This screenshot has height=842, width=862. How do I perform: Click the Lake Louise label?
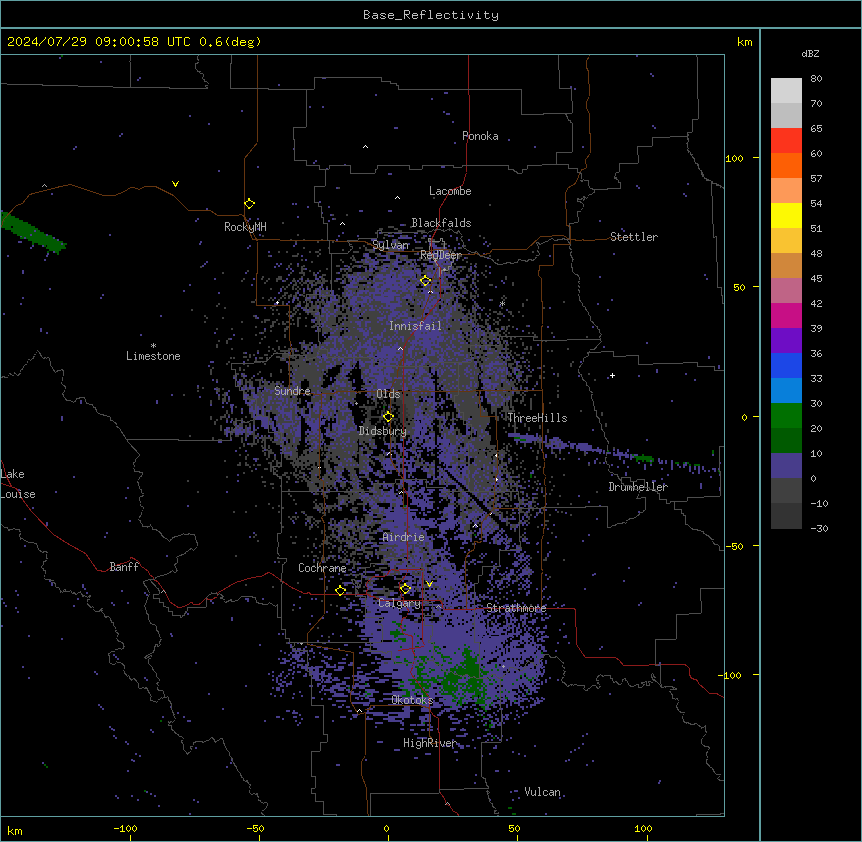(18, 484)
